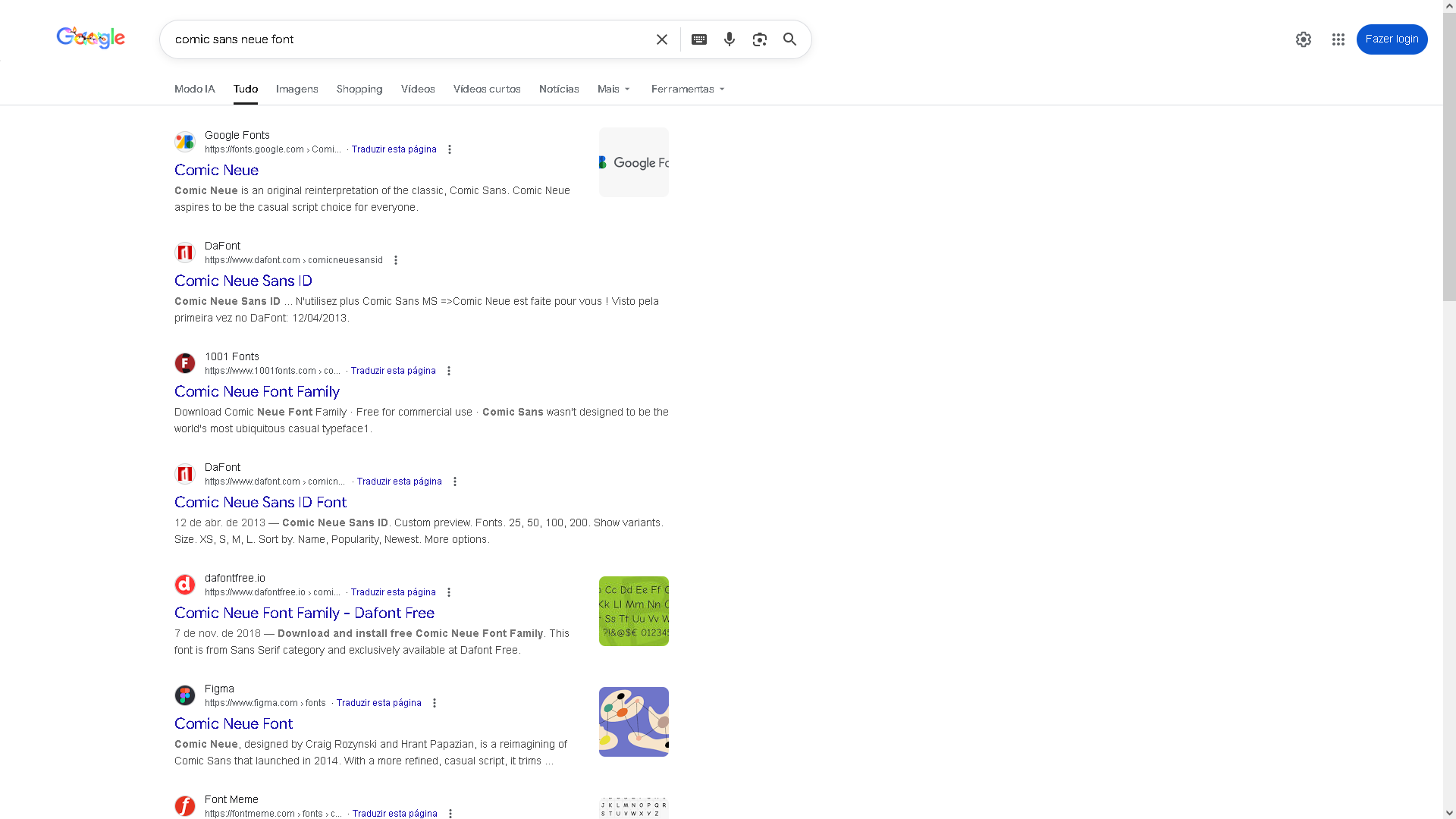
Task: Start voice search with microphone
Action: [729, 39]
